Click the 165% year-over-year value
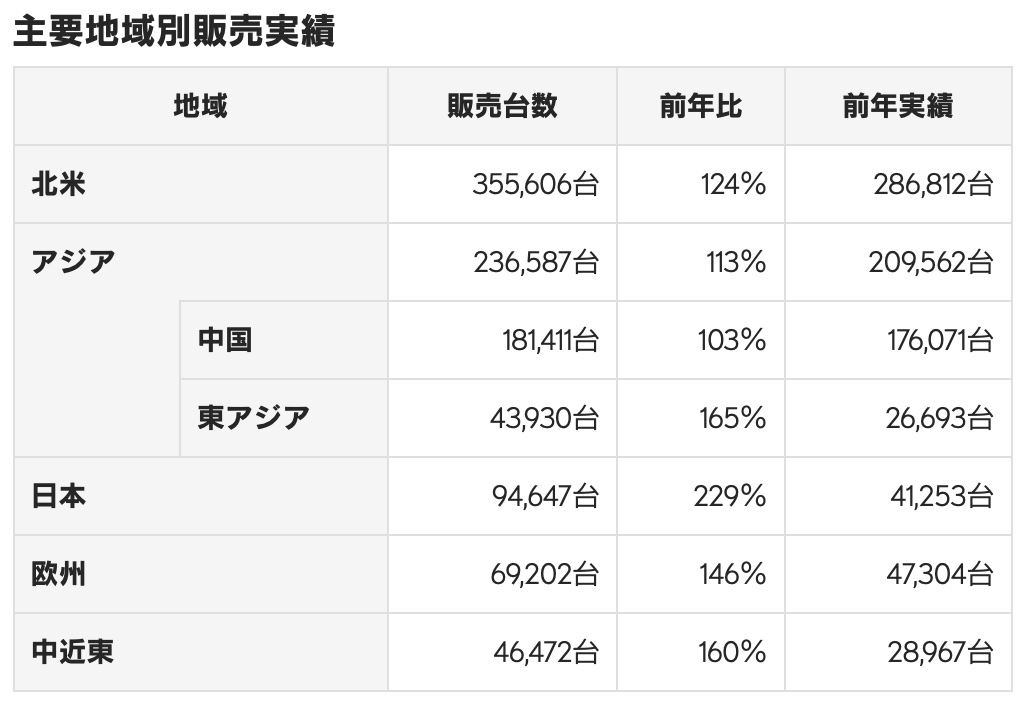The image size is (1032, 708). (732, 418)
